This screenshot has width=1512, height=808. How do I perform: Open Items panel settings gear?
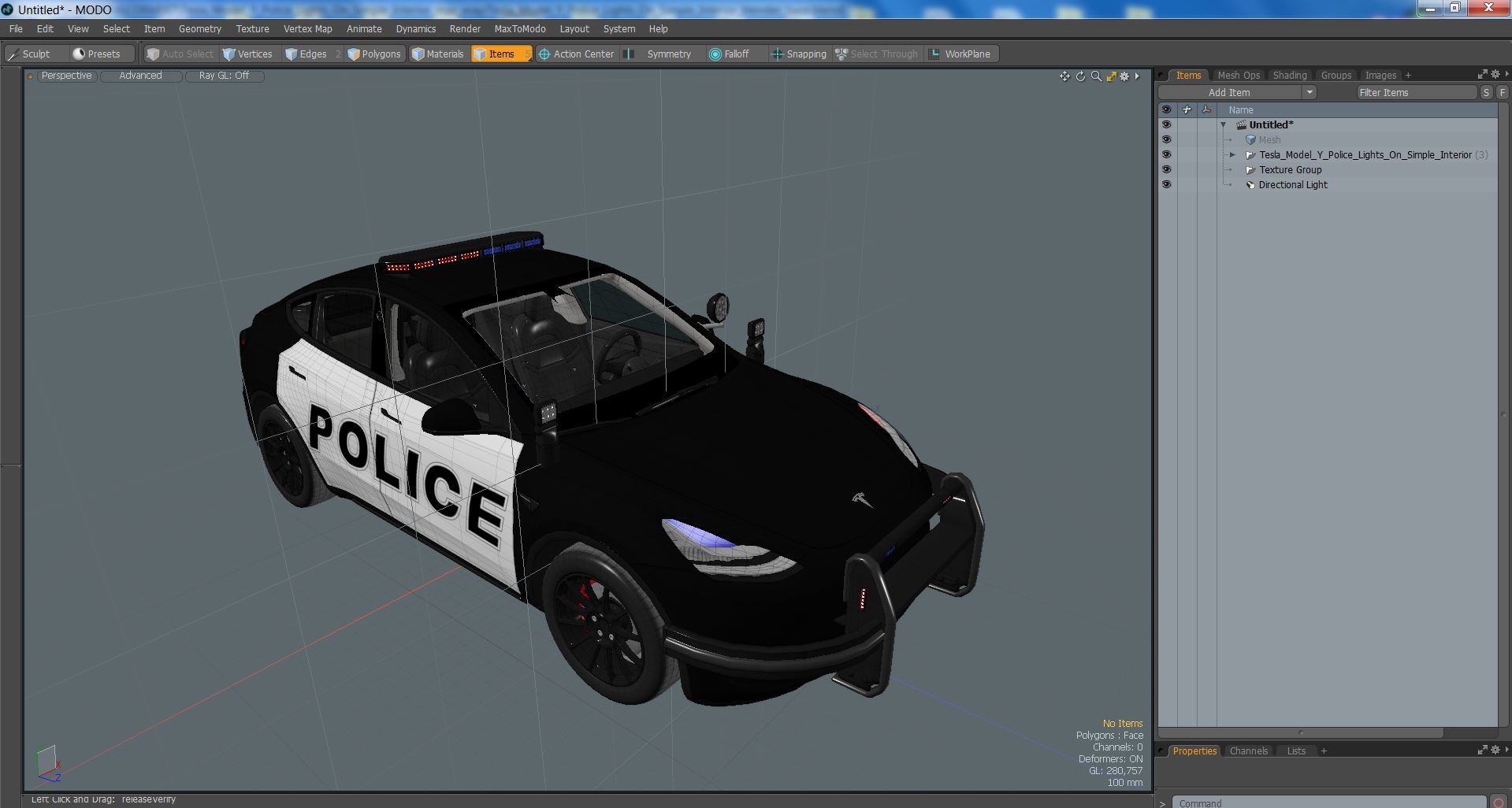[1495, 74]
